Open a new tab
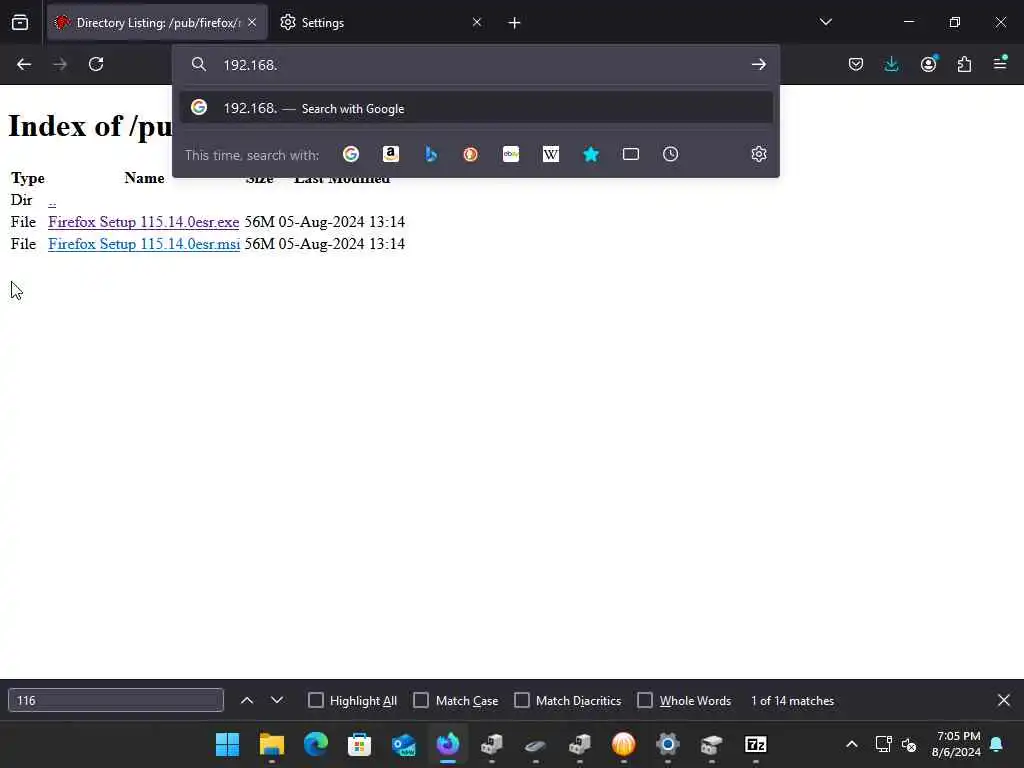 [514, 23]
